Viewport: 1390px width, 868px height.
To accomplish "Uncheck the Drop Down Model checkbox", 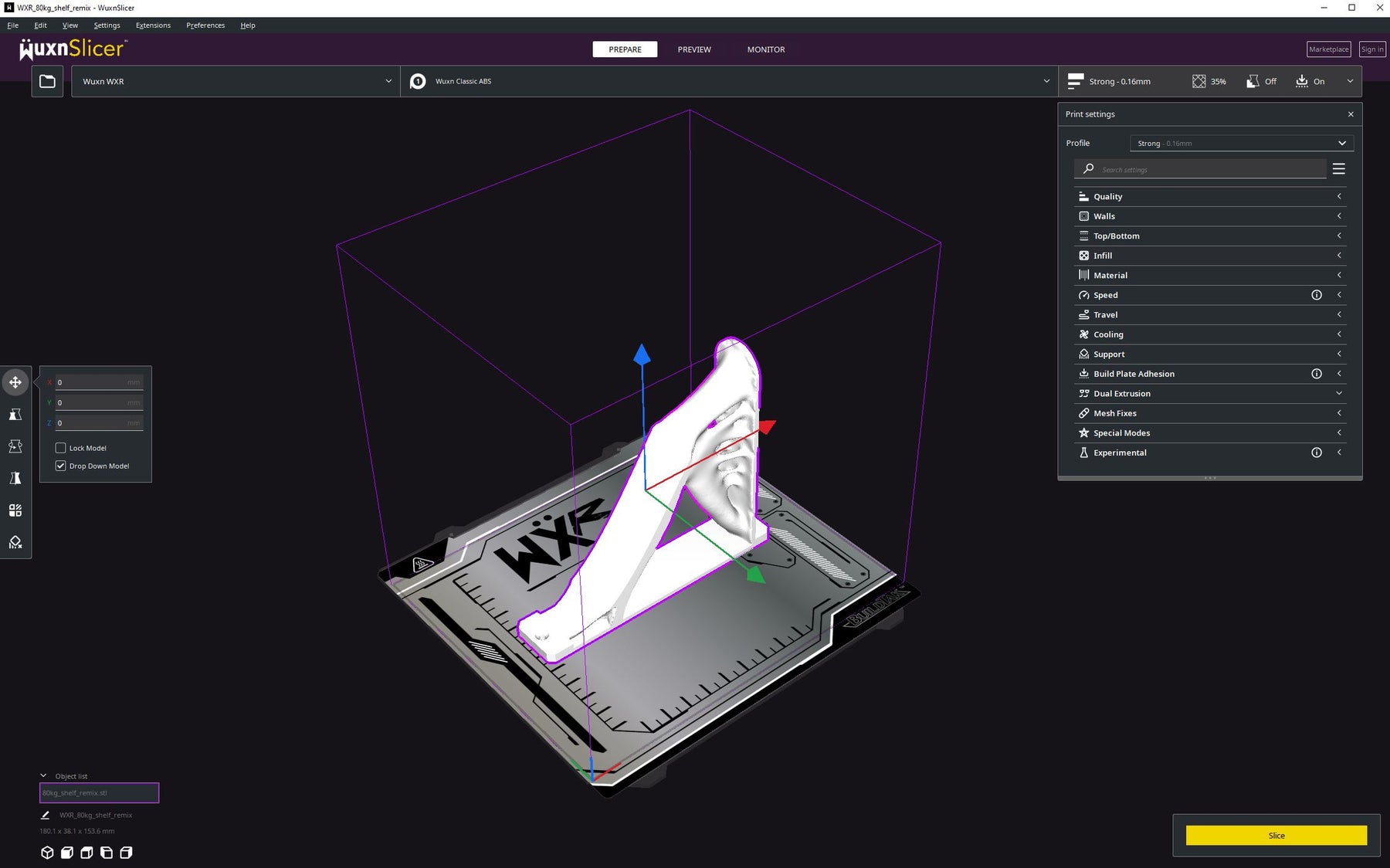I will pos(60,466).
